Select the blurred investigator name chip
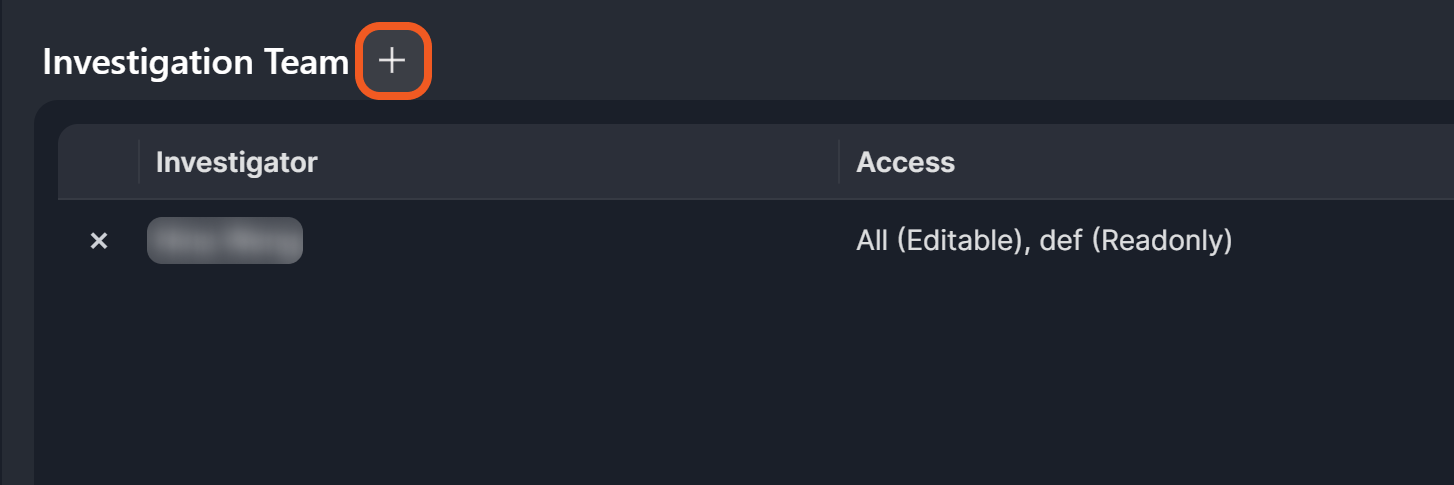 tap(225, 241)
